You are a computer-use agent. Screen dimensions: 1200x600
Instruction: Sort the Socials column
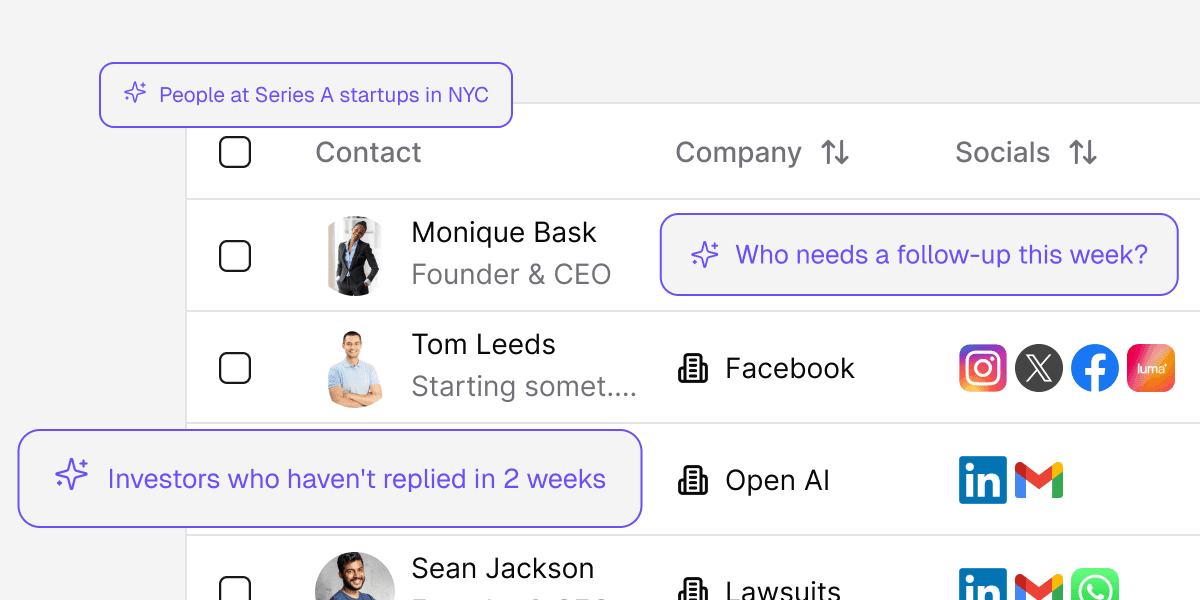(1082, 153)
